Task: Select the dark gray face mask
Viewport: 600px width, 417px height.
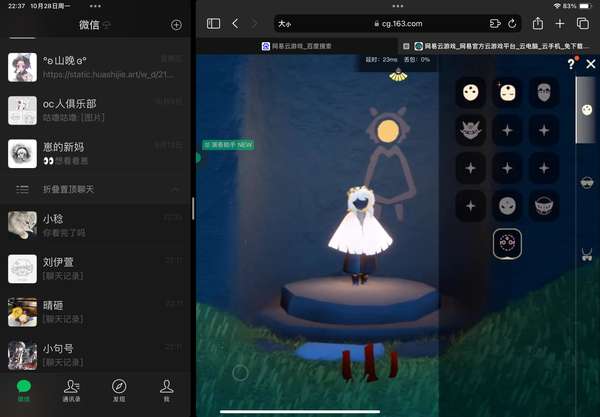Action: pyautogui.click(x=544, y=92)
